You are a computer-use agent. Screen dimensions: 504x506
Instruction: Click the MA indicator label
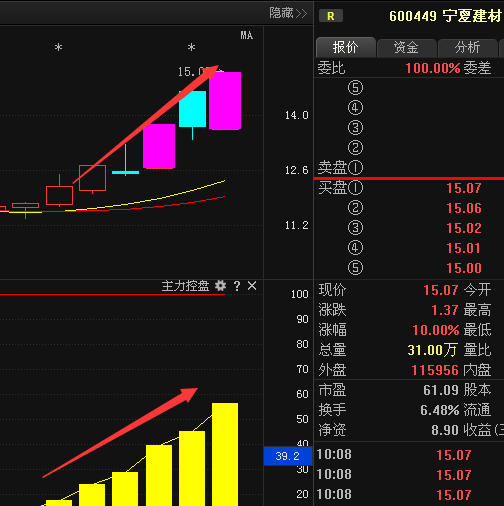[x=247, y=35]
